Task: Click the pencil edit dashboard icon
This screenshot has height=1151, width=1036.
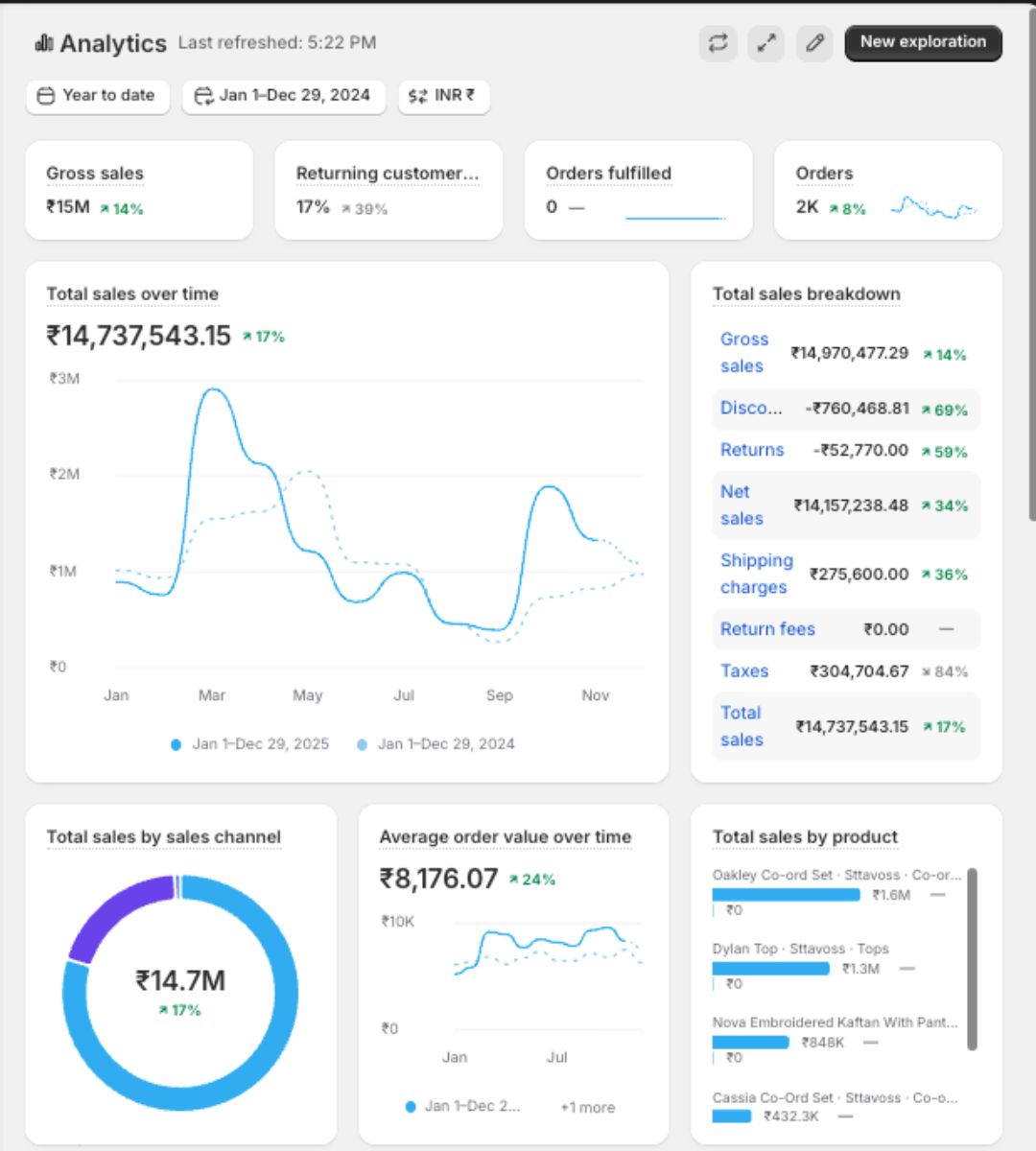Action: [x=814, y=43]
